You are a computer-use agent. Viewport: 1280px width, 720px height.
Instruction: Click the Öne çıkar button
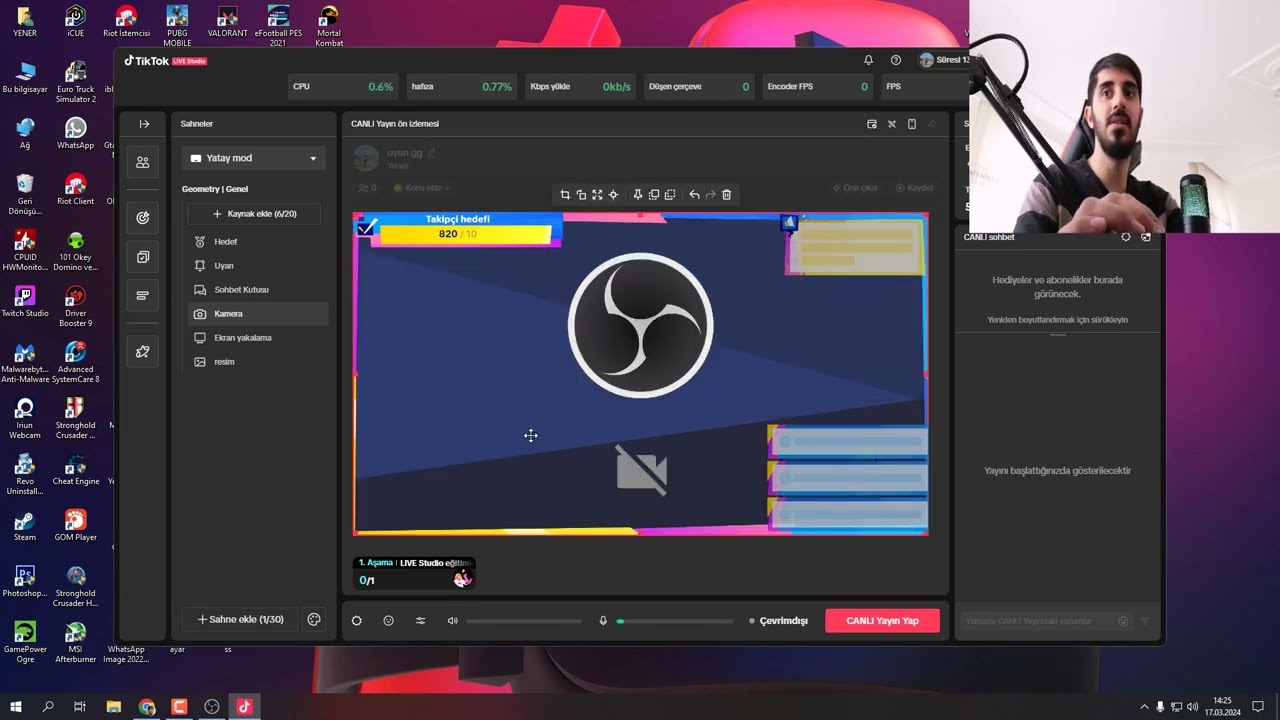pos(855,188)
